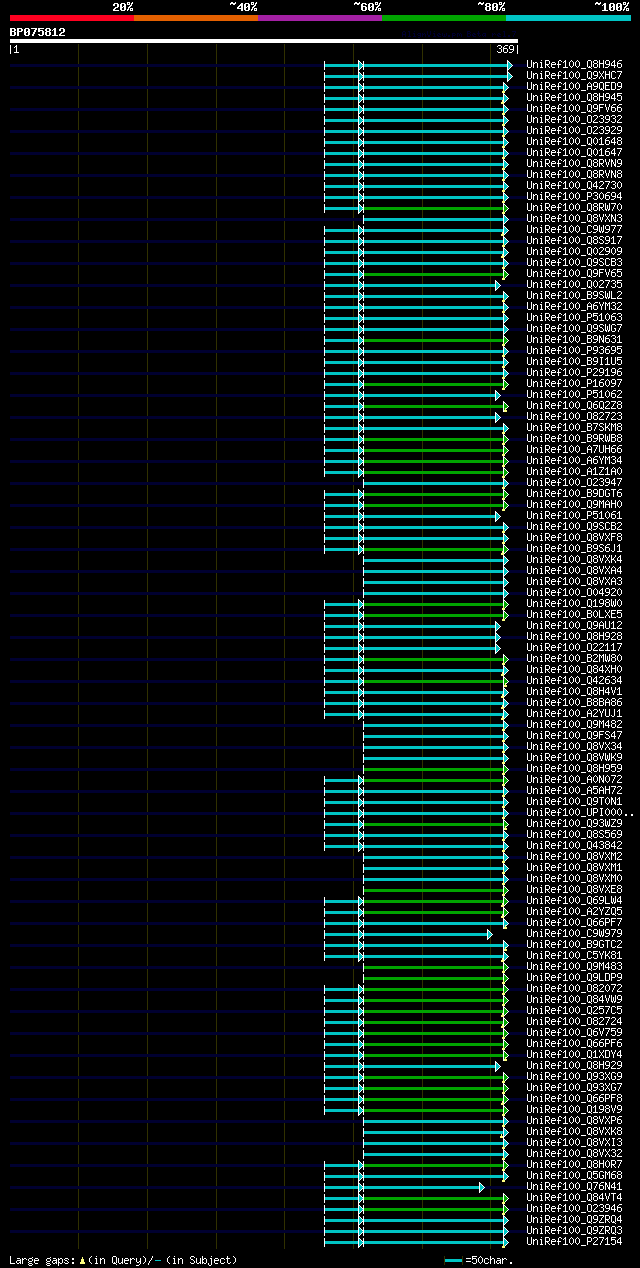
Task: Click the Large gaps legend text
Action: (123, 1260)
